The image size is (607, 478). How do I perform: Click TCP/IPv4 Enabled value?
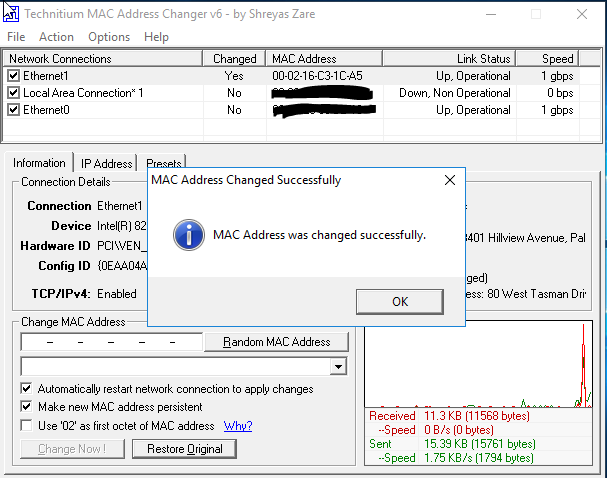coord(117,293)
